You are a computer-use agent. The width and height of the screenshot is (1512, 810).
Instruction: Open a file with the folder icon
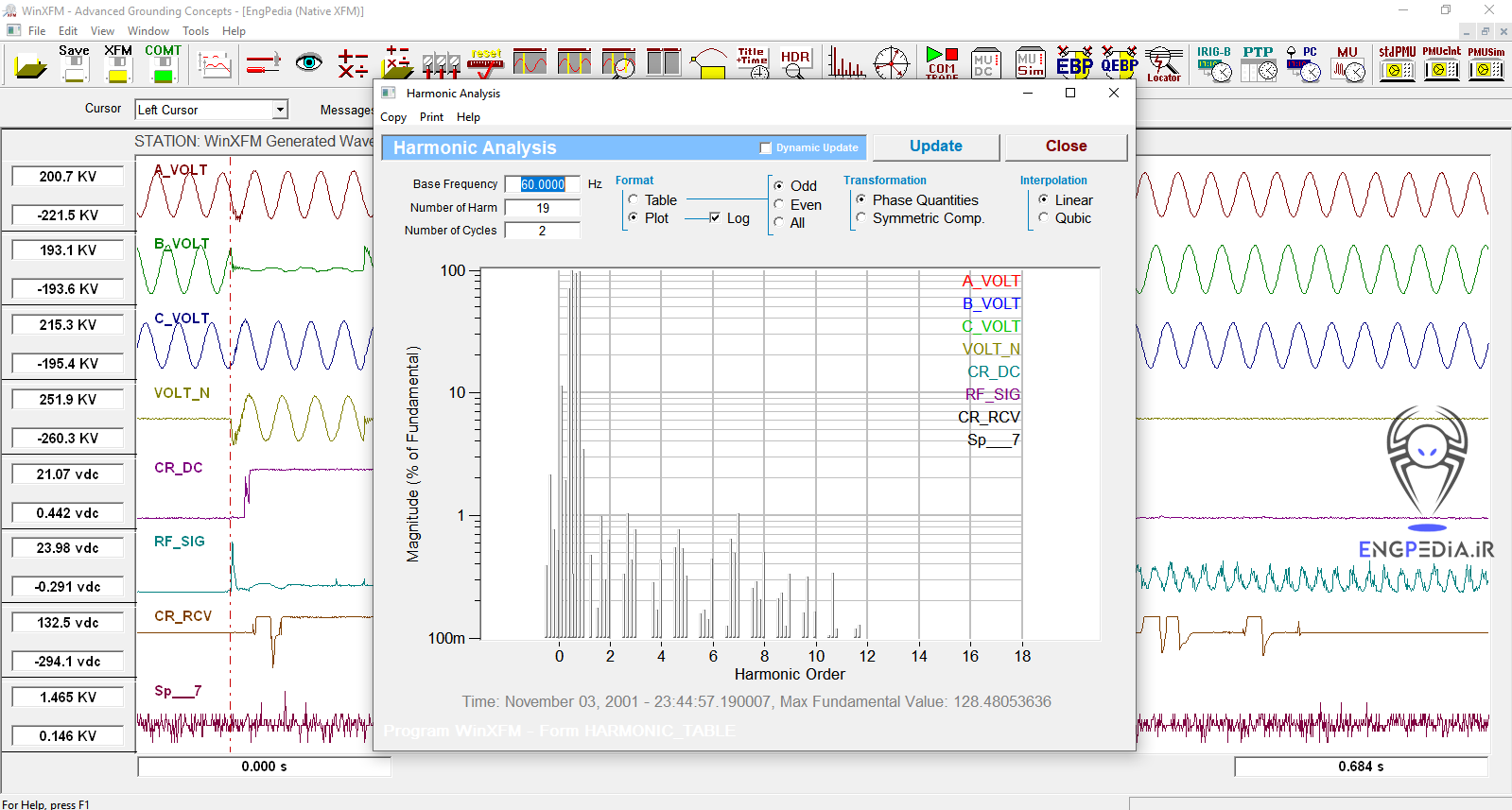30,65
